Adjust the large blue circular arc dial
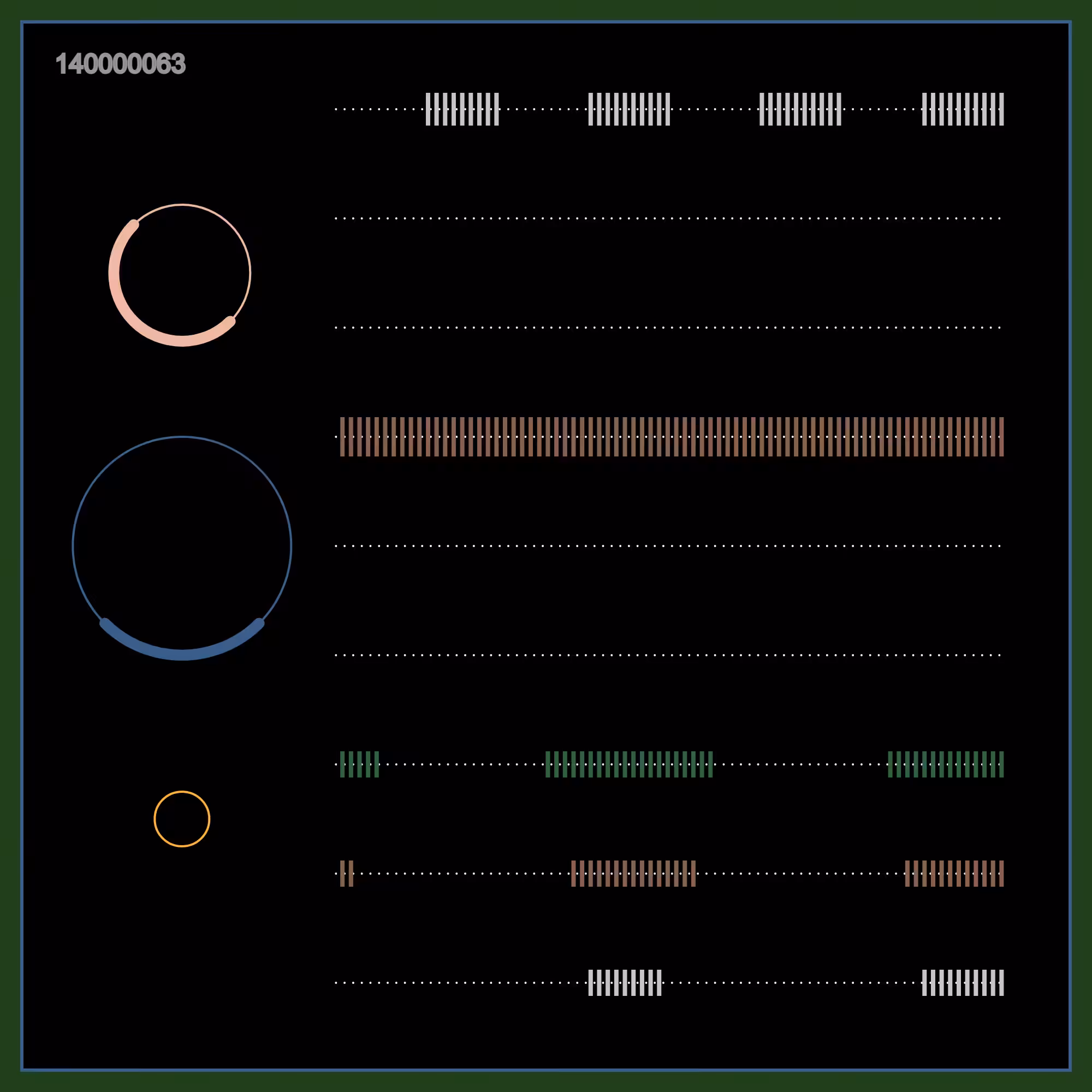Viewport: 1092px width, 1092px height. tap(182, 548)
